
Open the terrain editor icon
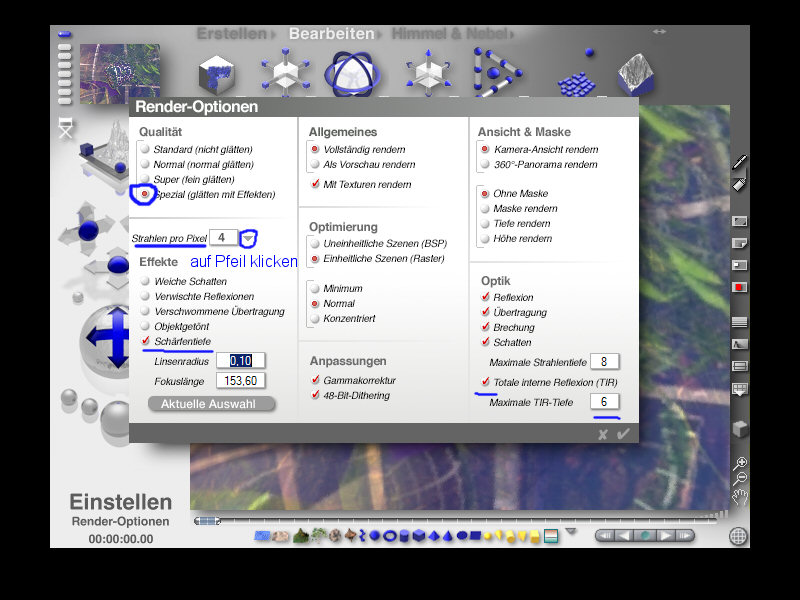pos(636,74)
